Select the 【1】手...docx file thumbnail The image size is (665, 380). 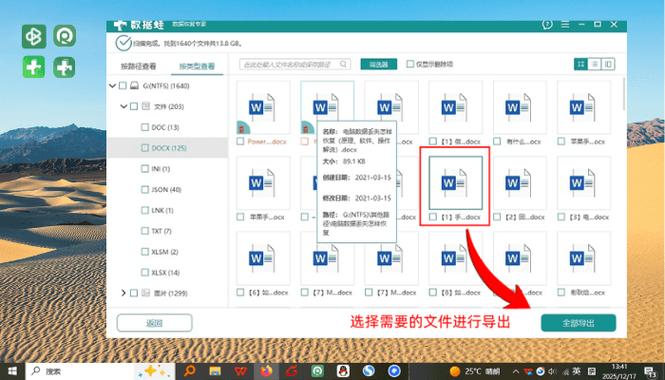pyautogui.click(x=455, y=183)
